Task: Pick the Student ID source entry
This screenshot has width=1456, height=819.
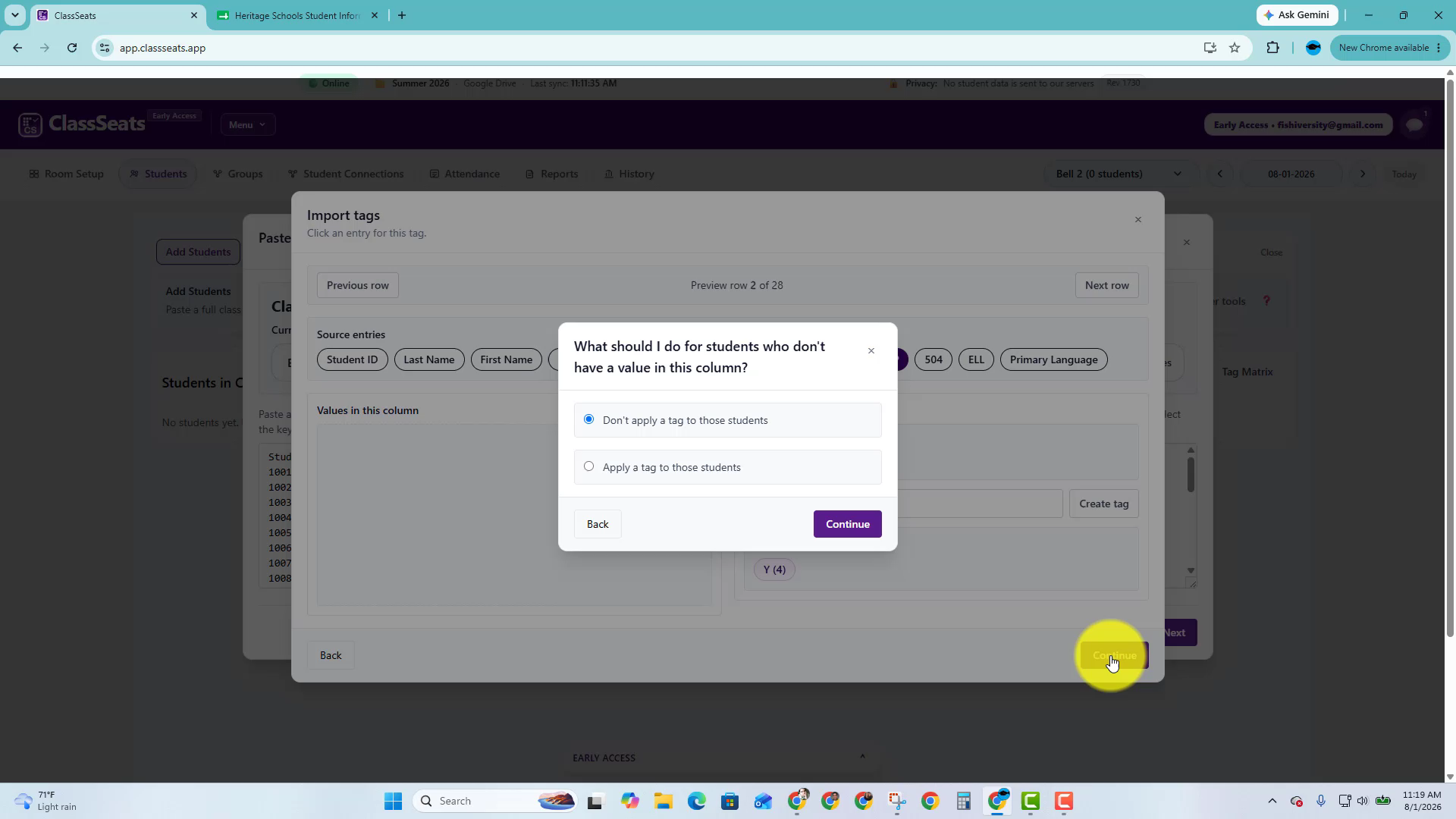Action: click(x=352, y=359)
